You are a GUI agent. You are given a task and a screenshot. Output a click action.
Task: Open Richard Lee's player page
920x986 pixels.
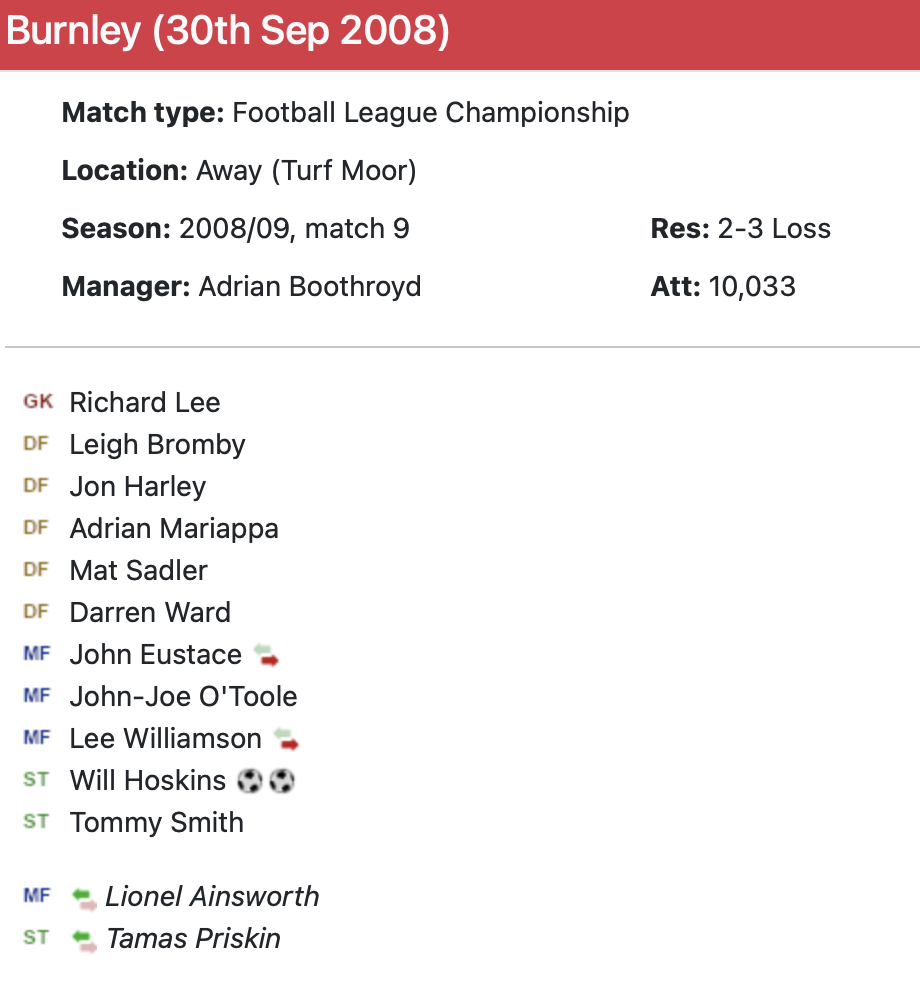(145, 402)
